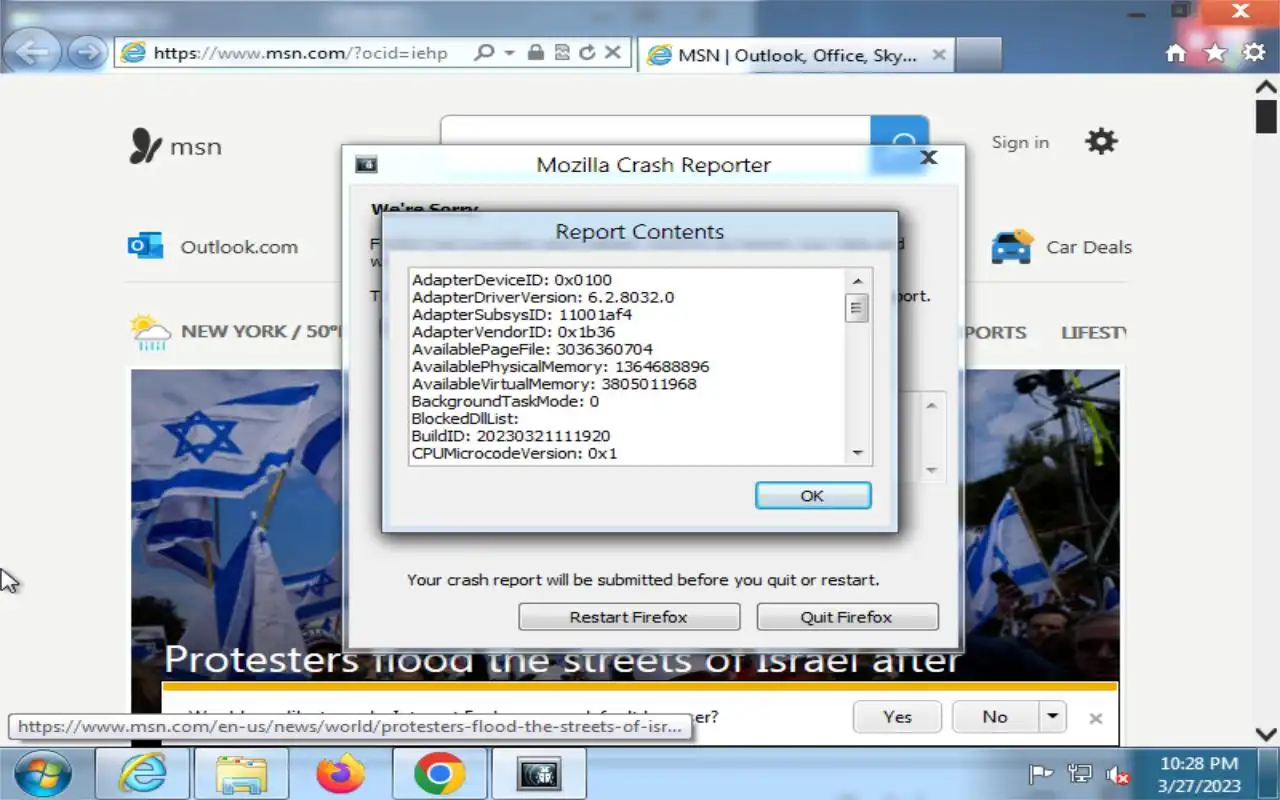This screenshot has height=800, width=1280.
Task: Open the address bar autocomplete dropdown arrow
Action: coord(509,53)
